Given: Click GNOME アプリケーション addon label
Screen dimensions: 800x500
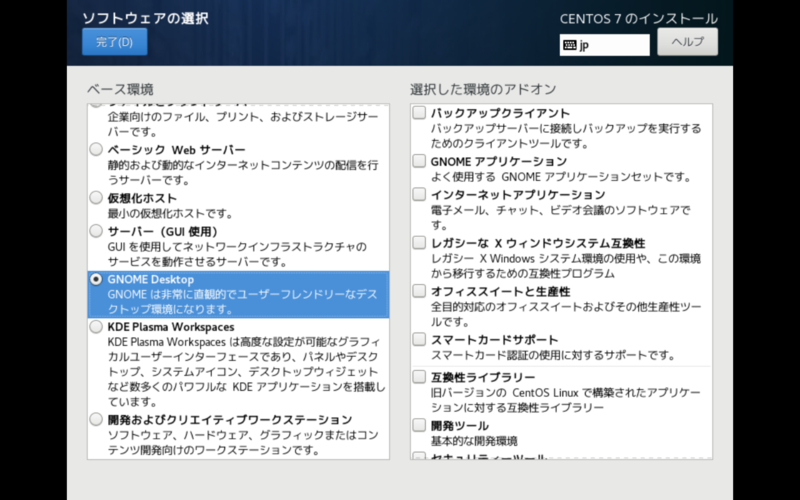Looking at the screenshot, I should (499, 161).
